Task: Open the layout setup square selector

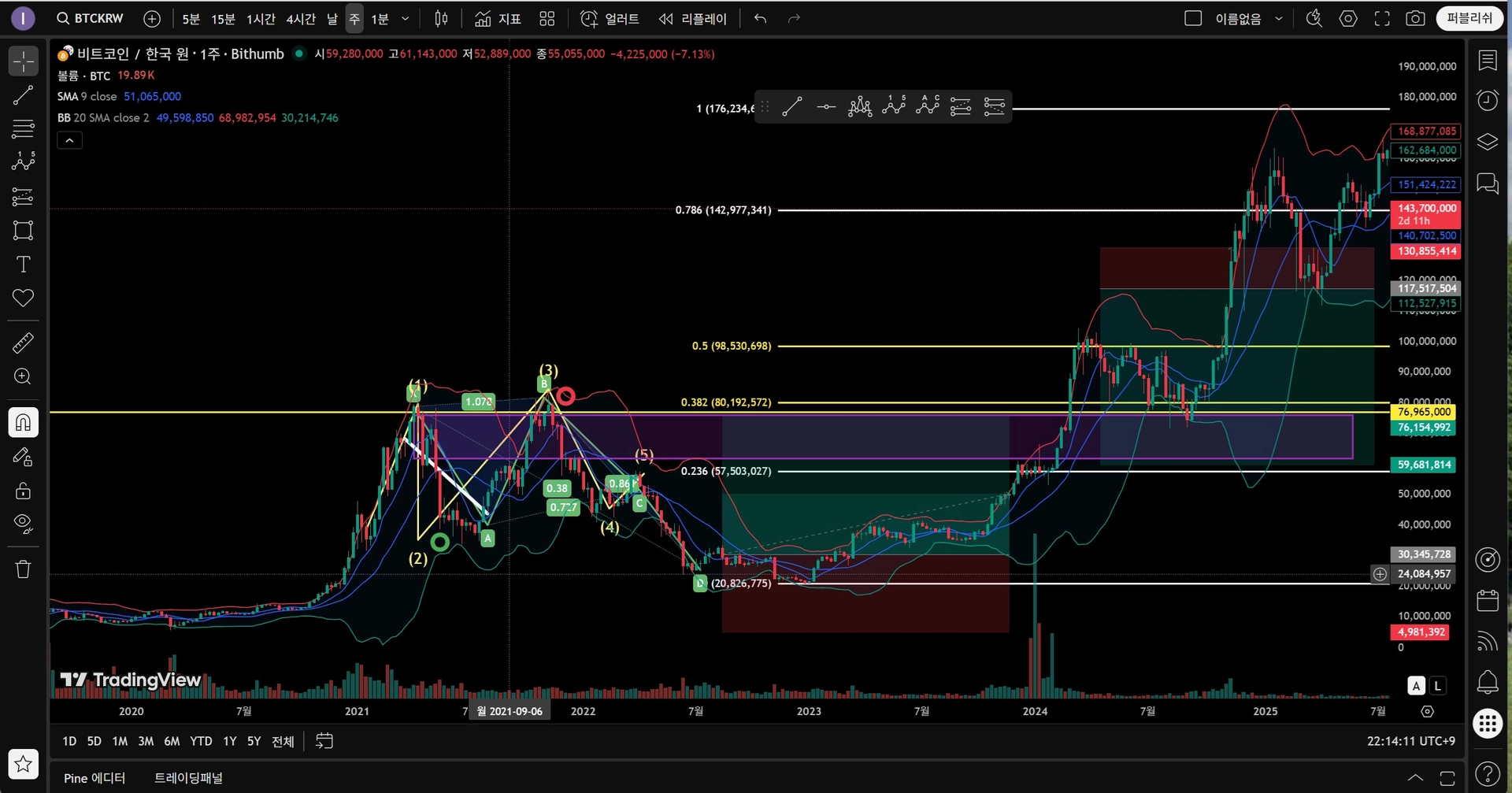Action: coord(1193,19)
